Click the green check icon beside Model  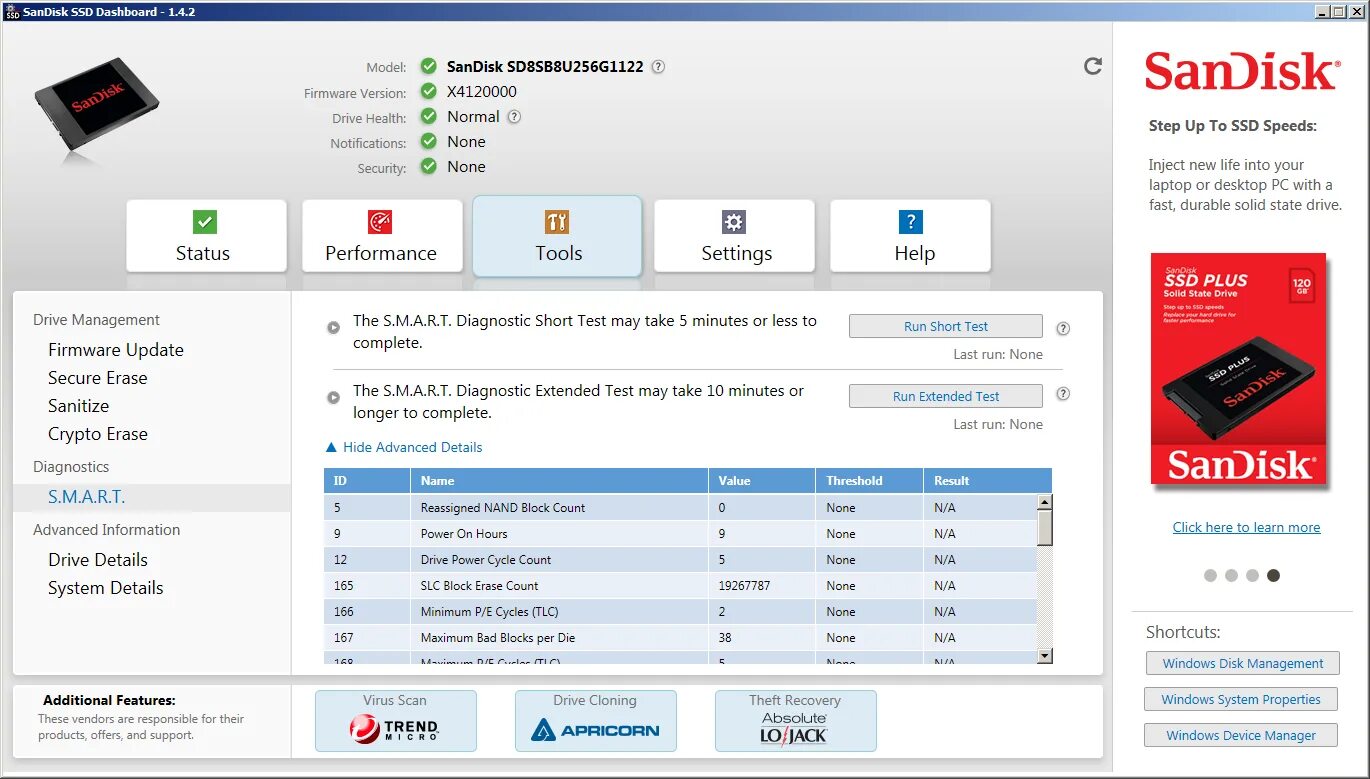tap(429, 67)
